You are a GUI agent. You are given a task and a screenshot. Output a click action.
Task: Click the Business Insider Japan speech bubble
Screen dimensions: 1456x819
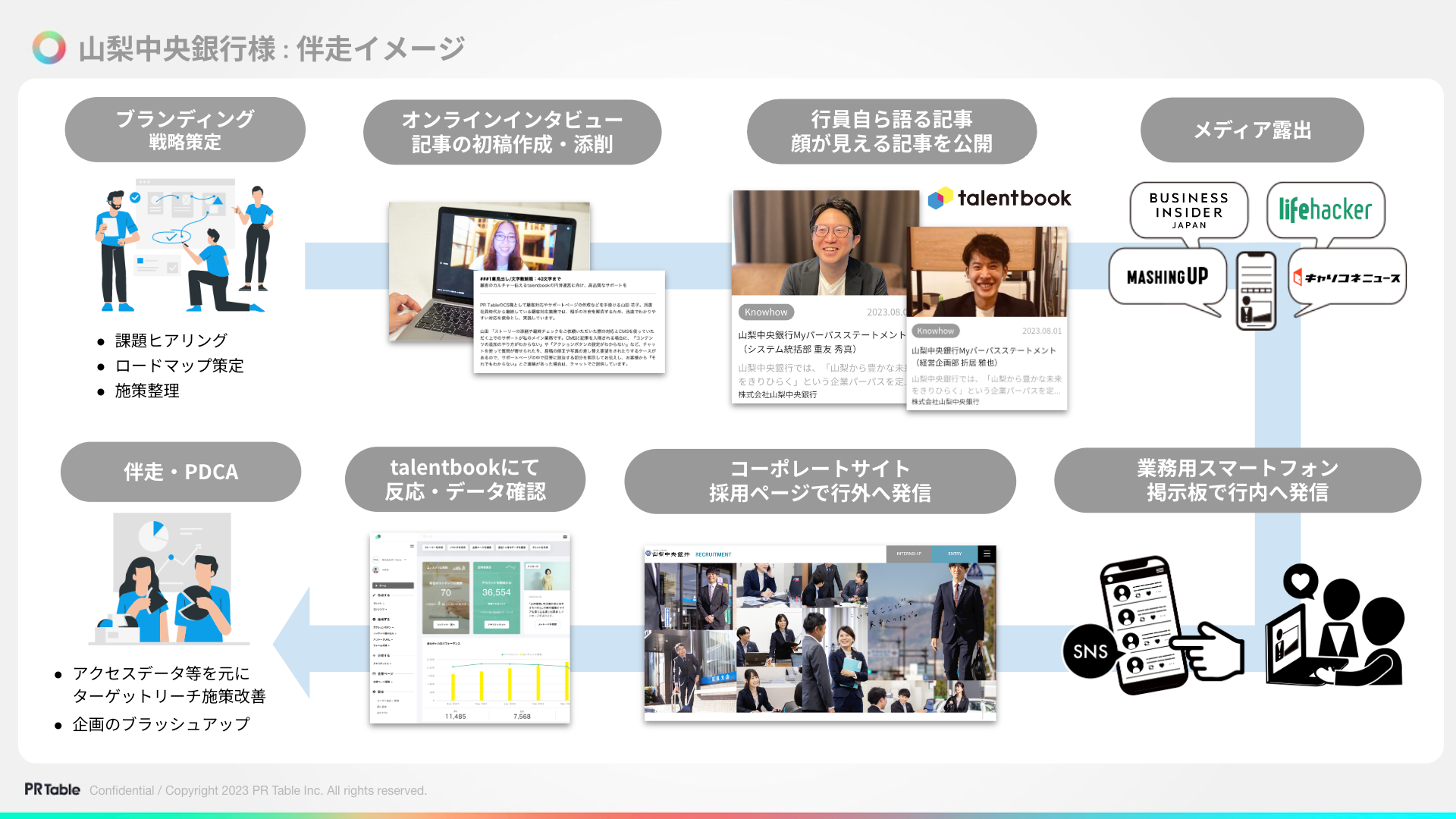1188,211
